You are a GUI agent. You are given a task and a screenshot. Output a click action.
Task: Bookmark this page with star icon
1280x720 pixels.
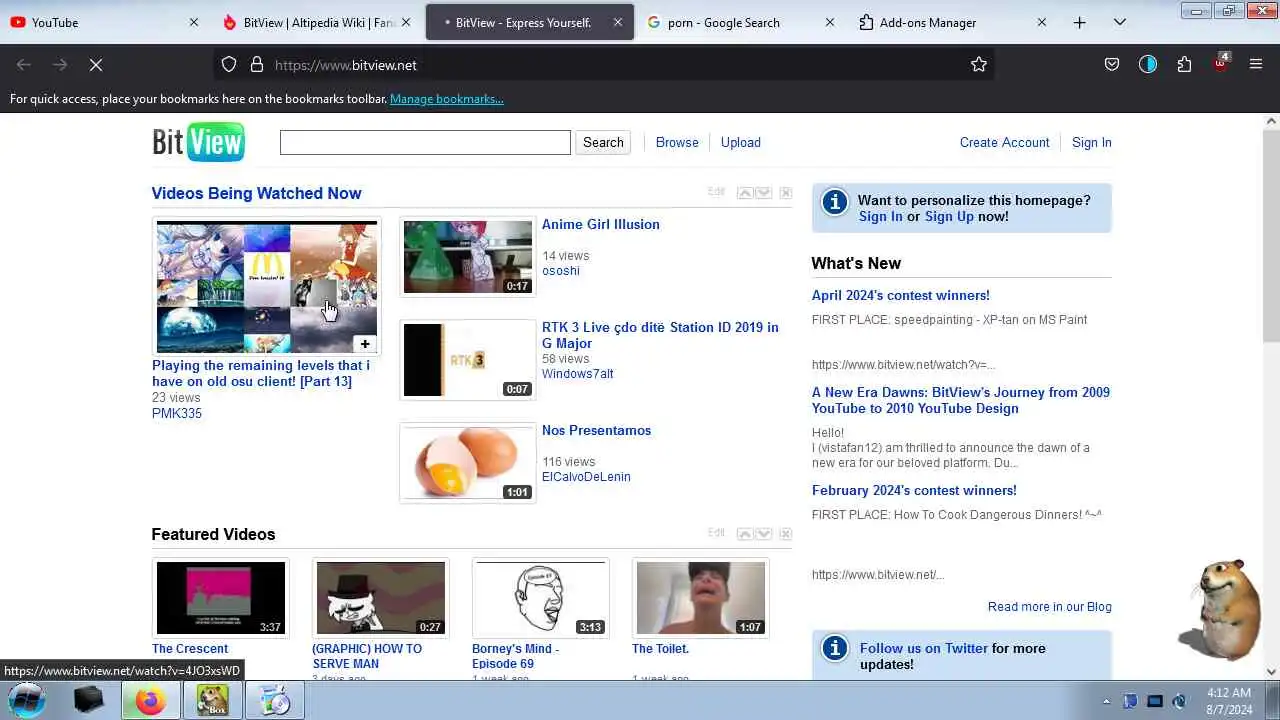pos(979,65)
